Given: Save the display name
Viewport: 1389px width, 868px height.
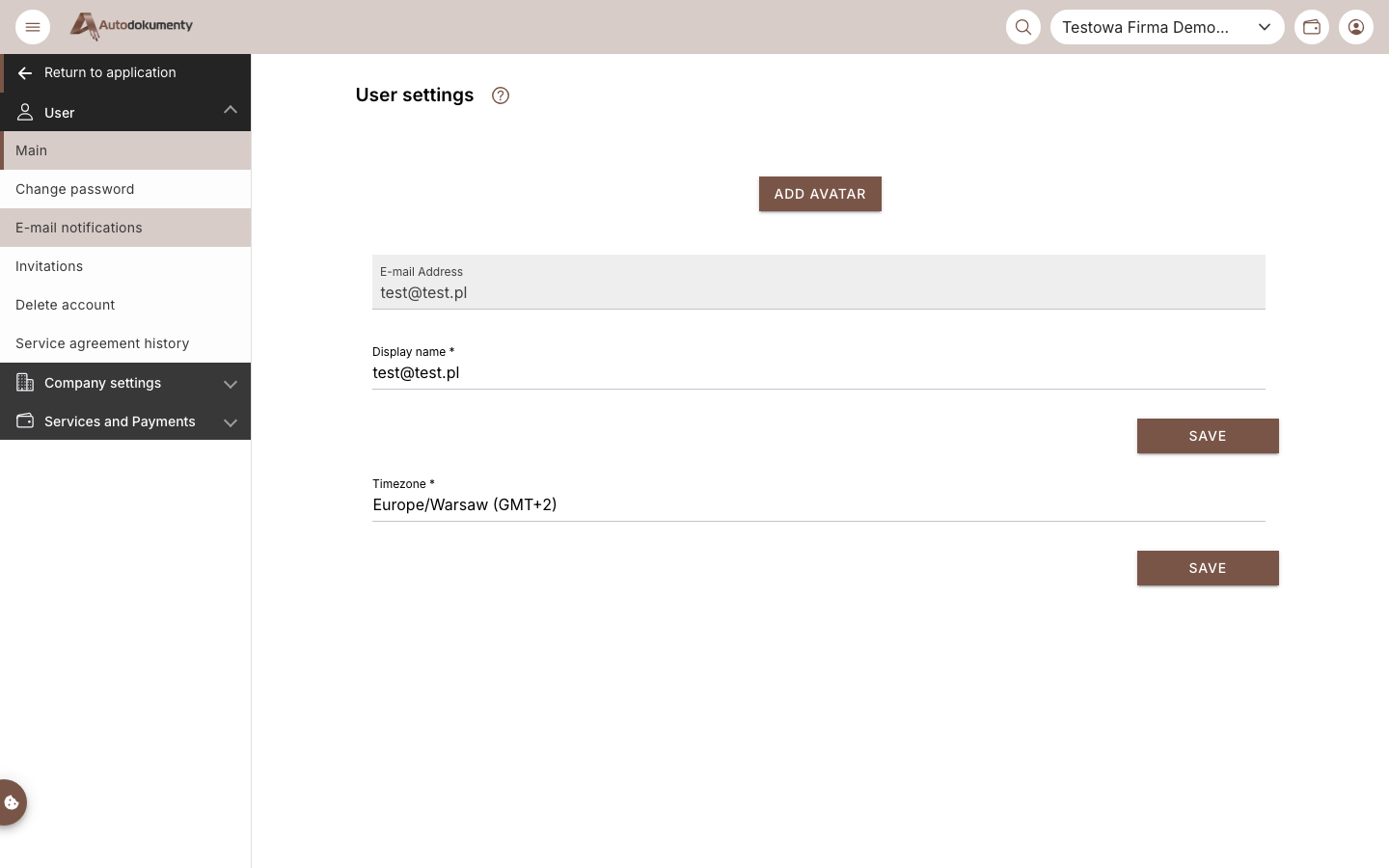Looking at the screenshot, I should (x=1208, y=436).
